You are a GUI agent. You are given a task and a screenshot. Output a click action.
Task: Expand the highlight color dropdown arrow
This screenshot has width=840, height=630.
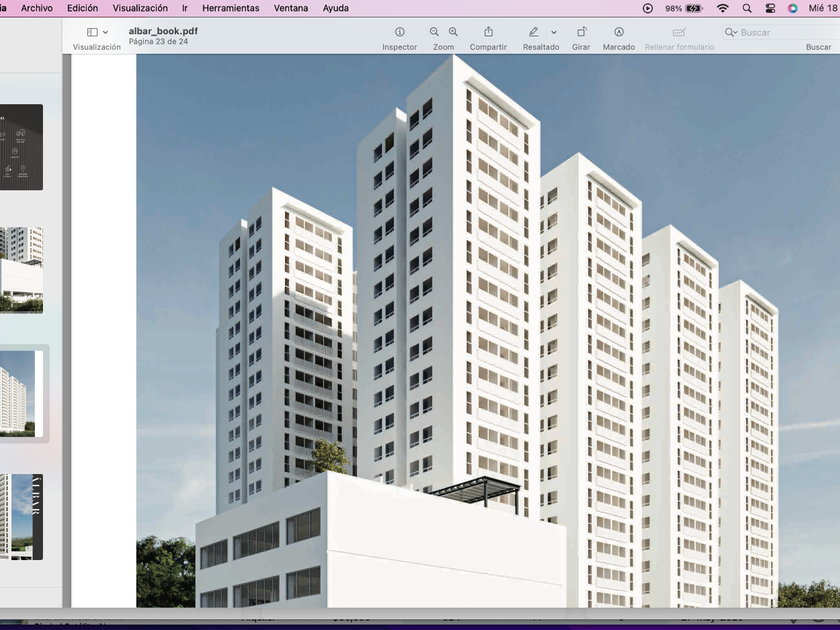tap(554, 33)
